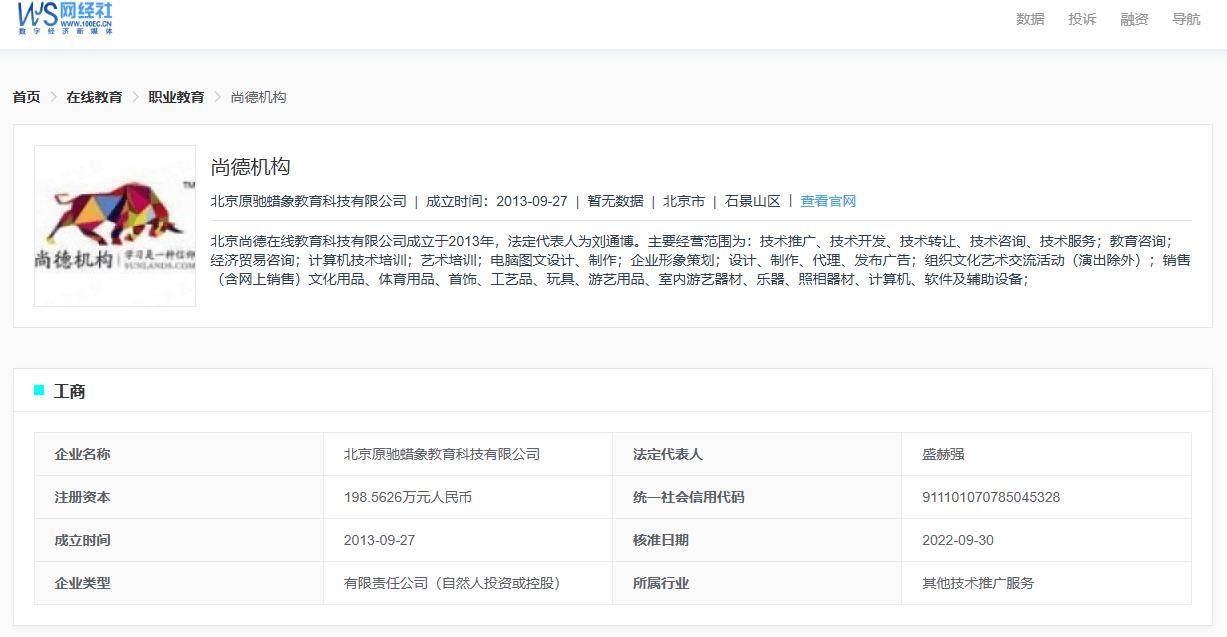1227x637 pixels.
Task: Click 石景山区 in the profile line
Action: coord(753,201)
